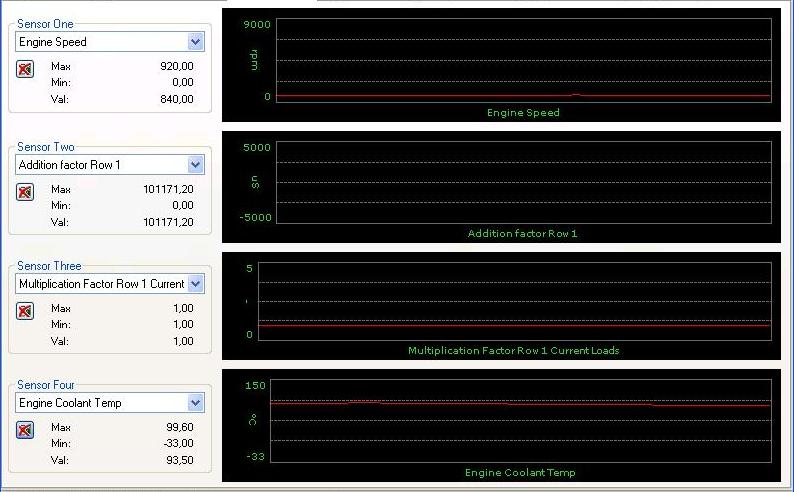Click the green Engine Speed graph caption
The width and height of the screenshot is (794, 492).
[523, 112]
